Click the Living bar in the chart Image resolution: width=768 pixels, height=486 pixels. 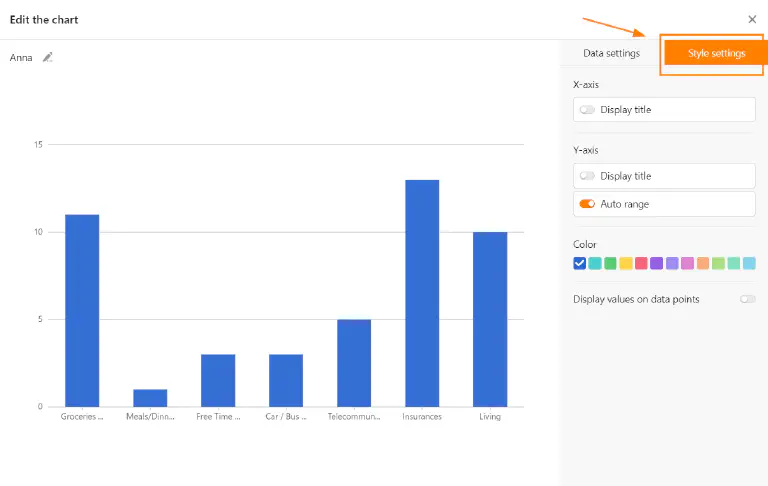490,319
